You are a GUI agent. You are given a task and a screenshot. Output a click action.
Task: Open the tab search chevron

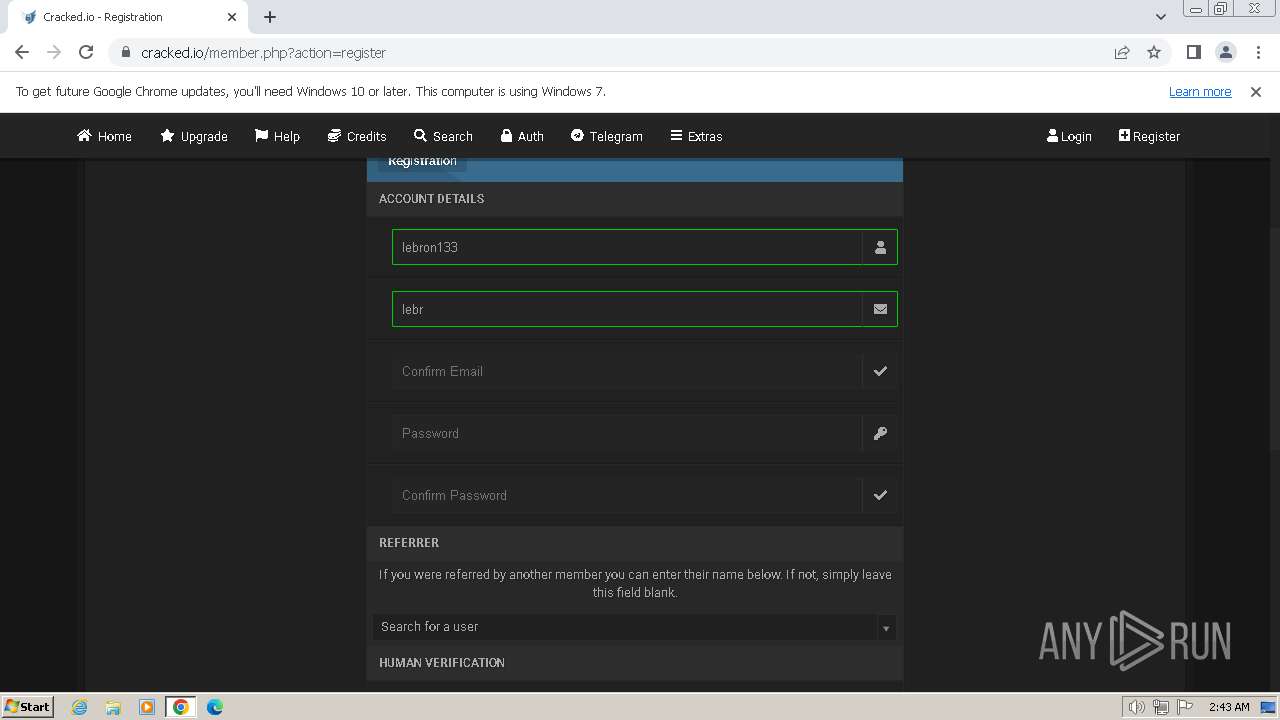[x=1160, y=17]
